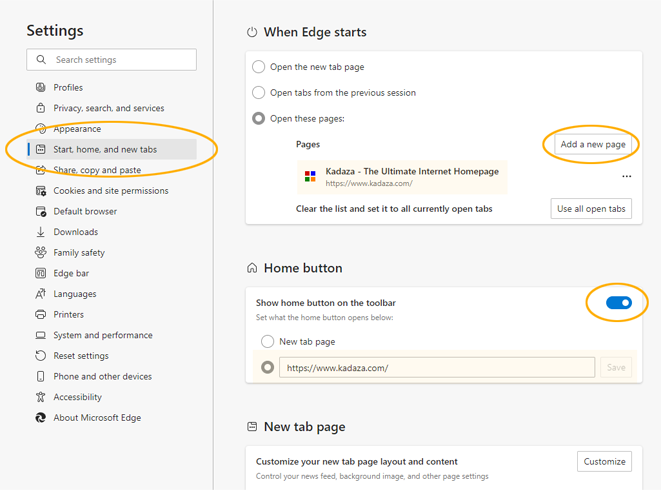Click the Cookies and site permissions icon
This screenshot has width=661, height=490.
40,191
